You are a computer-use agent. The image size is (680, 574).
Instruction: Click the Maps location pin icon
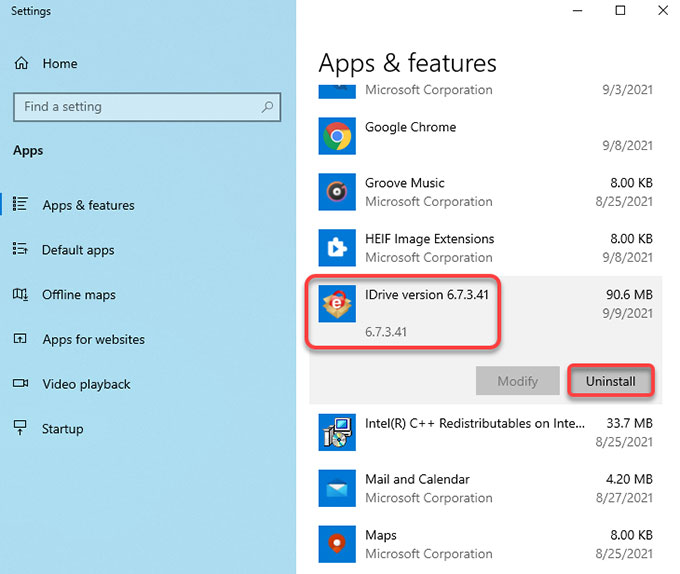[337, 544]
